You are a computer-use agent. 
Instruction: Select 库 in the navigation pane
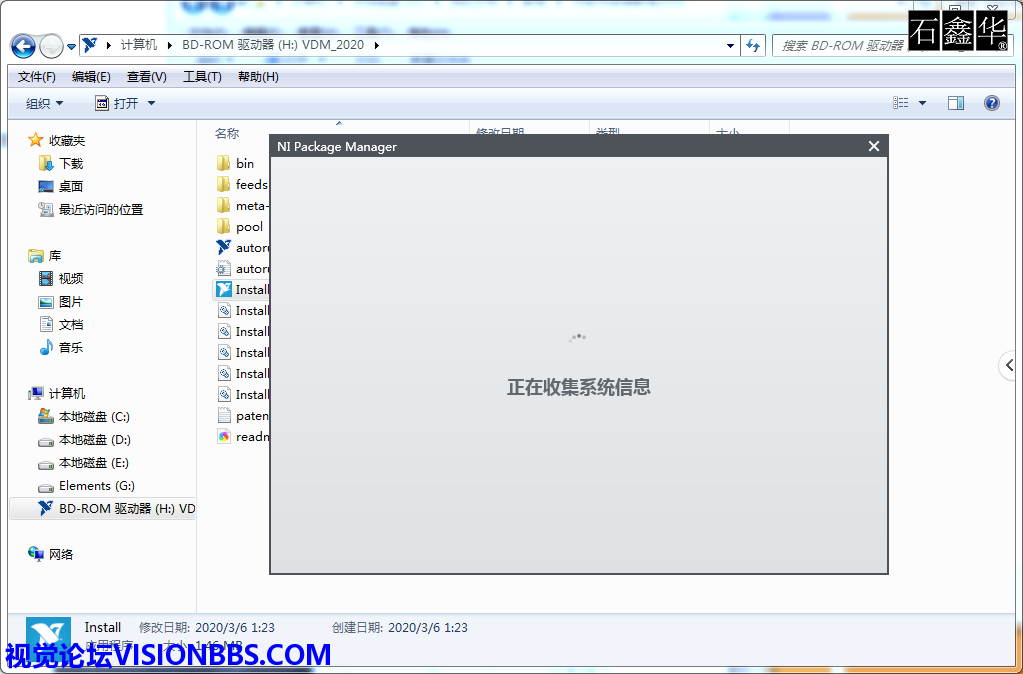(x=44, y=256)
